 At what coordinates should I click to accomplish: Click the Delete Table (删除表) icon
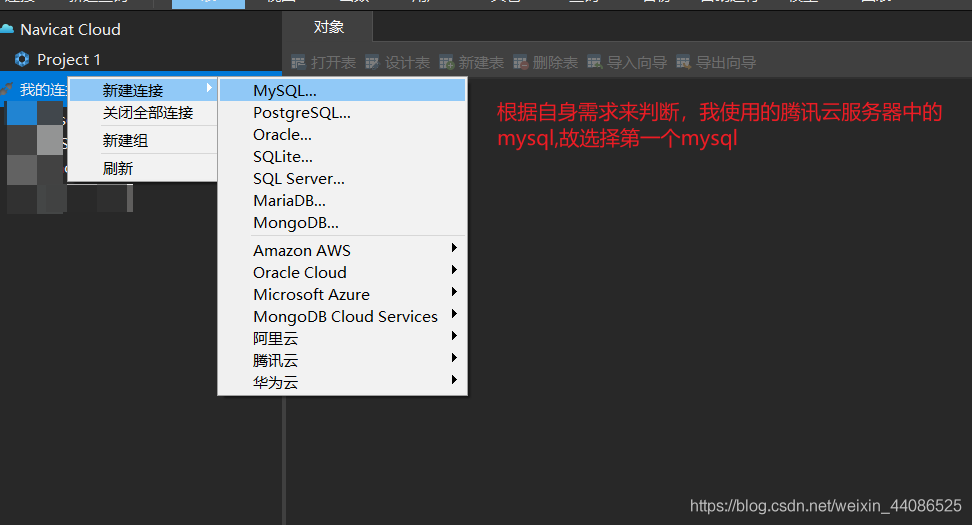(x=520, y=62)
